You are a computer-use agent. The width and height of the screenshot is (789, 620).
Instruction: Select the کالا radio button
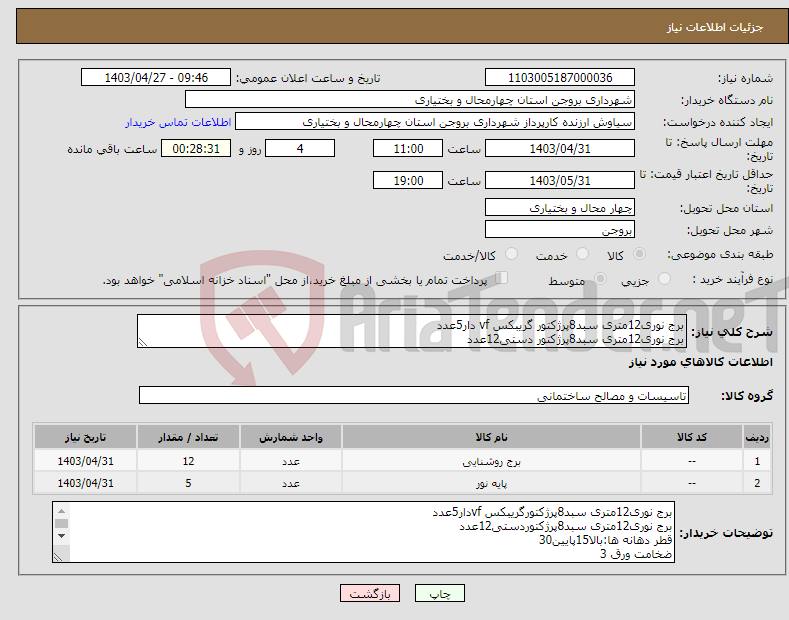click(639, 254)
